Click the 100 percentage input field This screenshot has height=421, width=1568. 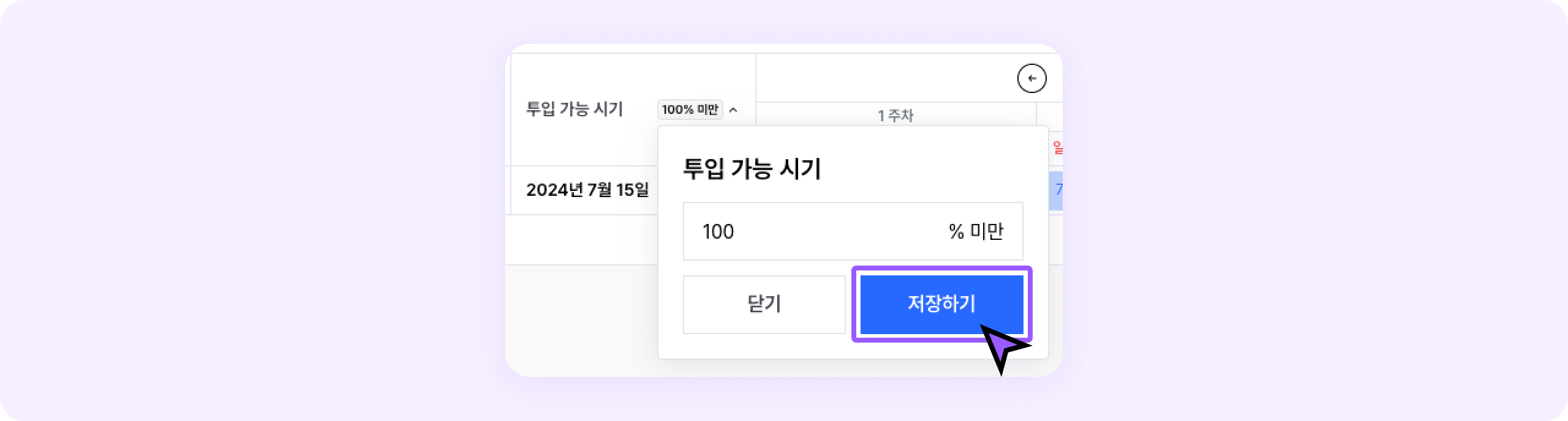click(x=815, y=231)
